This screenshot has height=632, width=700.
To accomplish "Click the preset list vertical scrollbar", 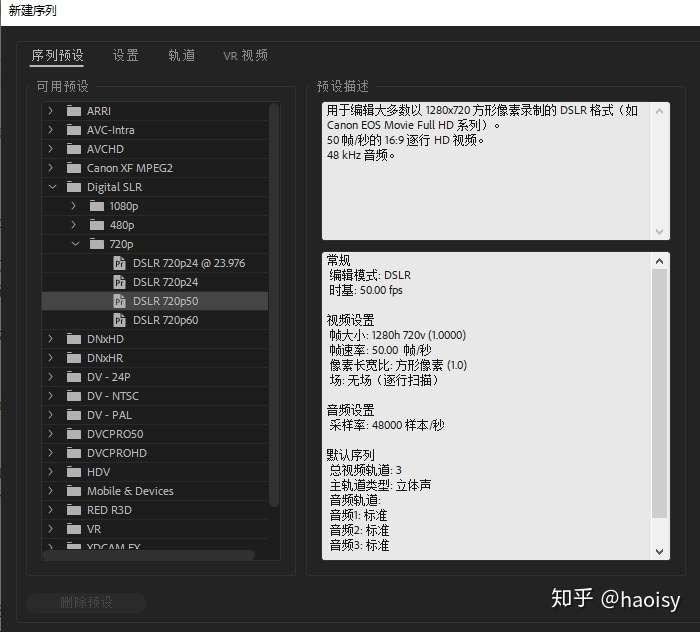I will 274,305.
